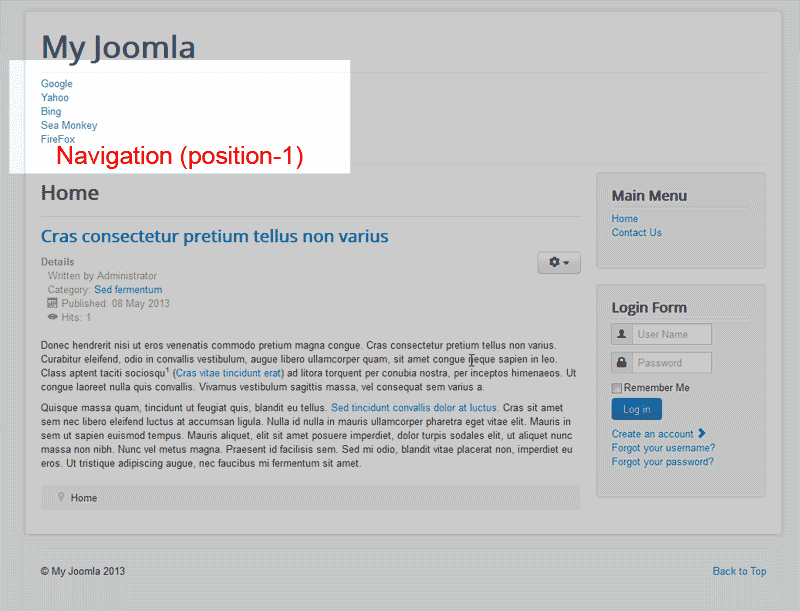This screenshot has width=800, height=611.
Task: Click the padlock icon beside Password field
Action: (x=621, y=362)
